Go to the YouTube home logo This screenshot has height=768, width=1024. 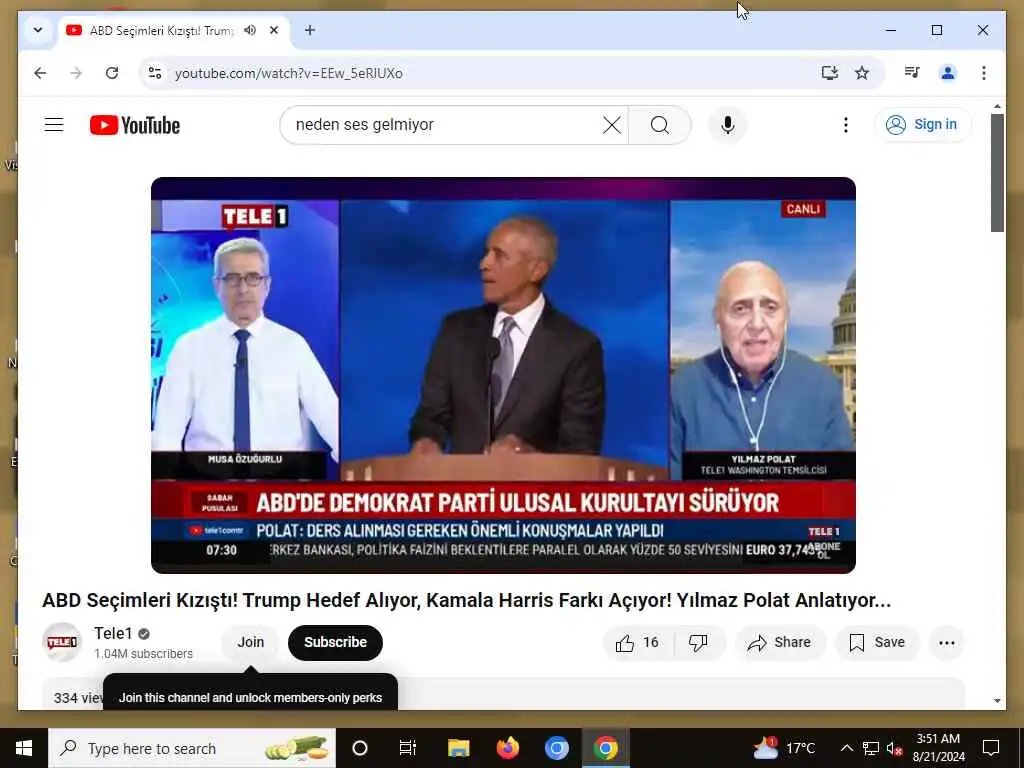(135, 125)
